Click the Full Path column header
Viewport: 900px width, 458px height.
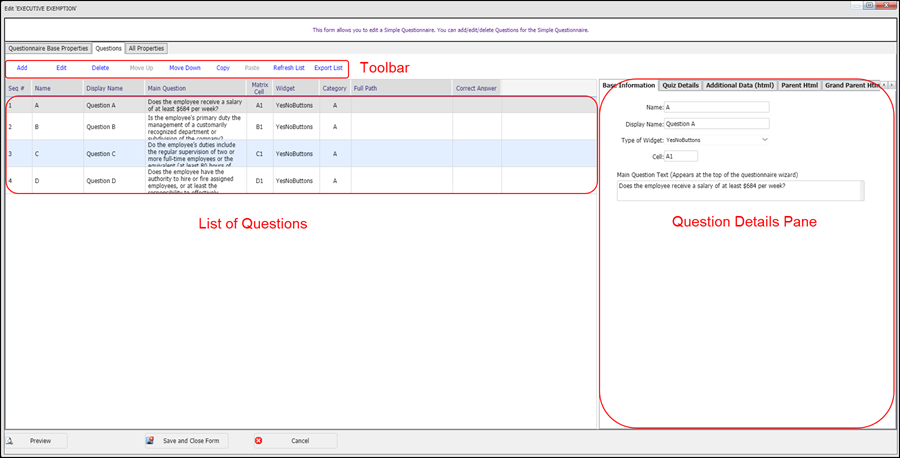[401, 88]
